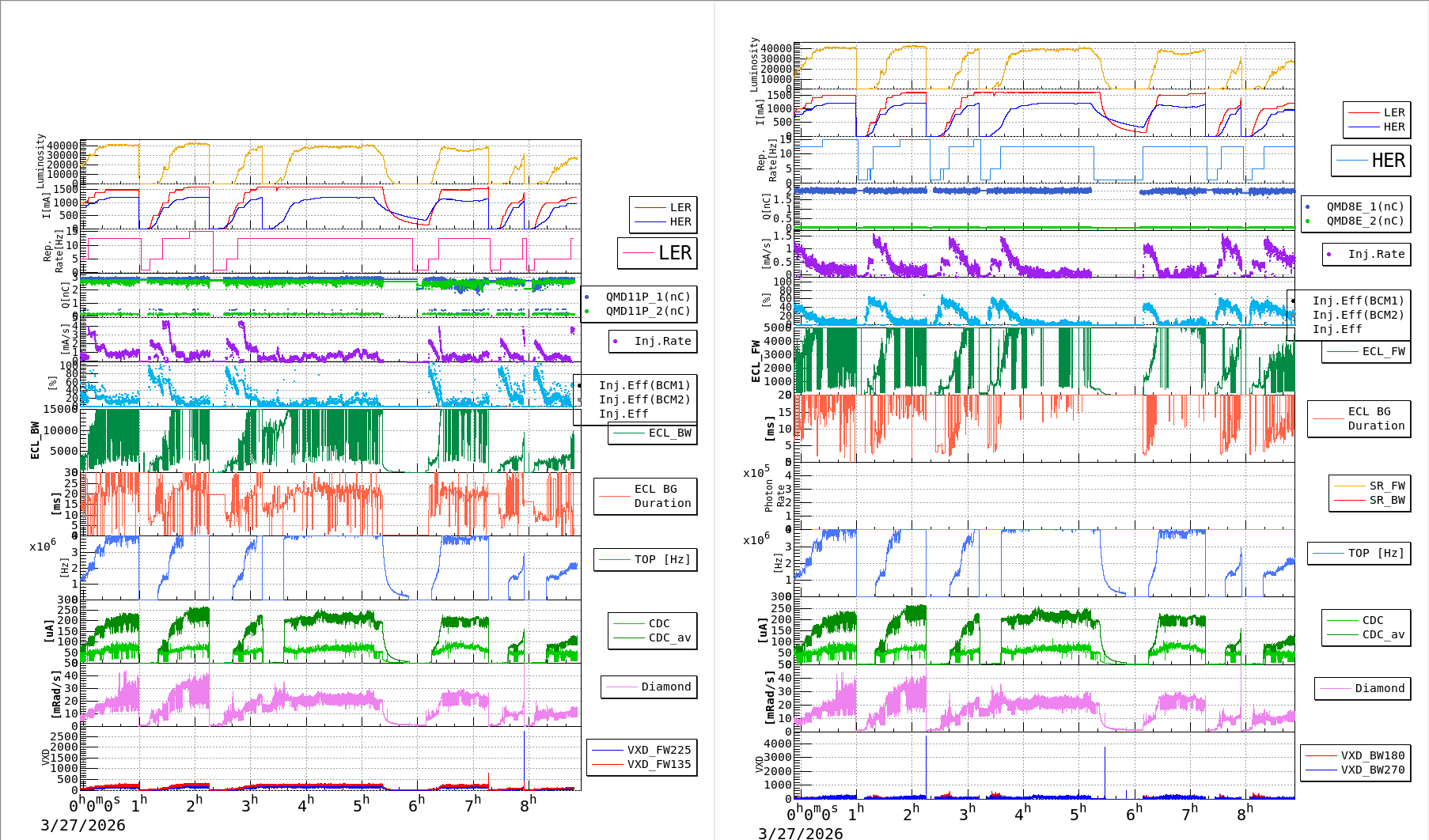Click the large LER repetition rate legend

pyautogui.click(x=658, y=253)
